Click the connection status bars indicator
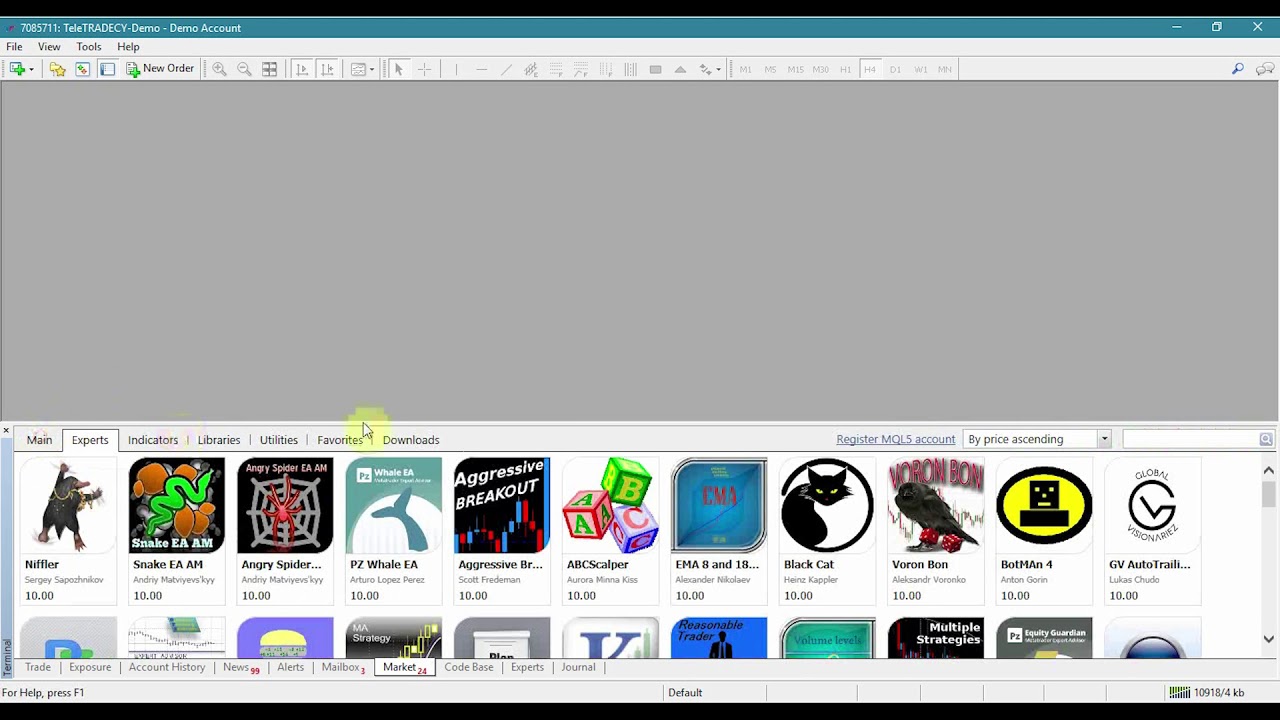Image resolution: width=1280 pixels, height=720 pixels. tap(1179, 692)
